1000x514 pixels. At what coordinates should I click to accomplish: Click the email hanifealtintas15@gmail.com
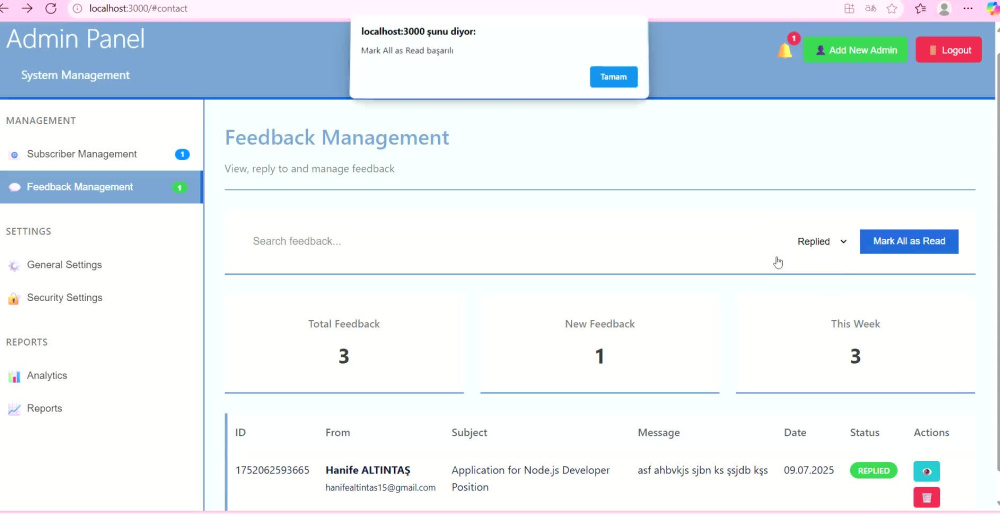coord(380,488)
